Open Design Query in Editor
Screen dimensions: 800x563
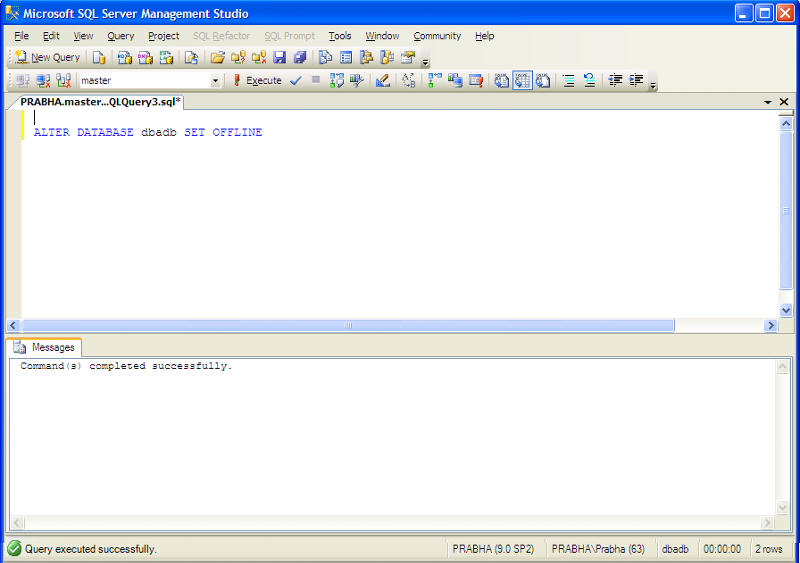(383, 80)
